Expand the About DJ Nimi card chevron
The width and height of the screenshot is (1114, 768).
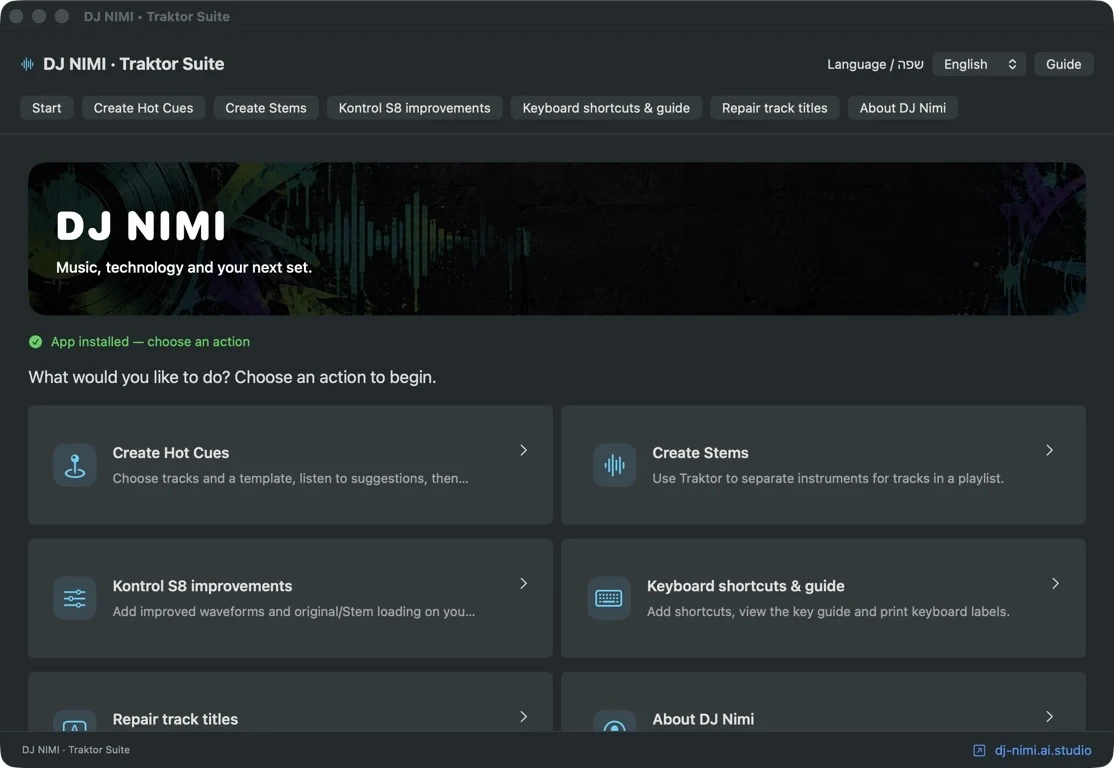pos(1049,716)
